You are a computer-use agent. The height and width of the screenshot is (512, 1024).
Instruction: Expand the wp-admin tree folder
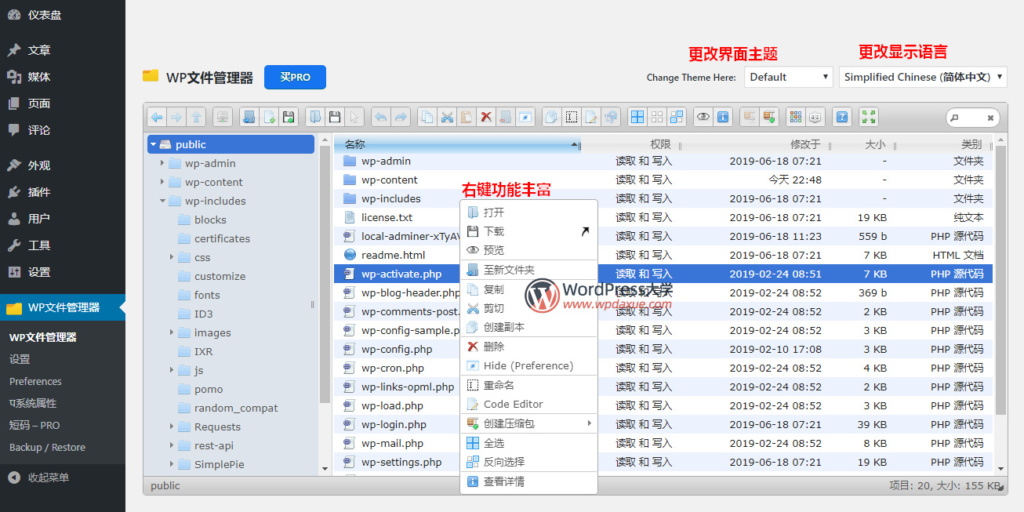(162, 163)
